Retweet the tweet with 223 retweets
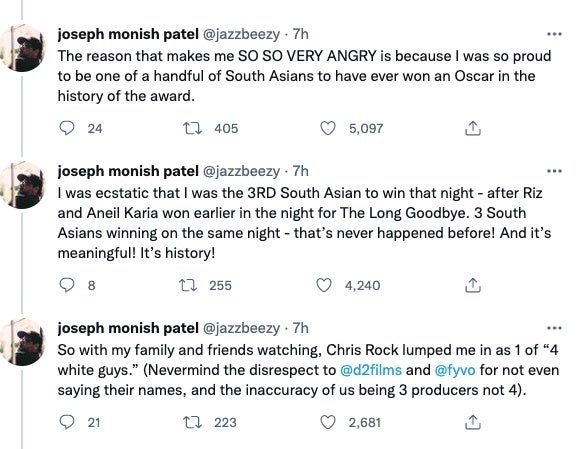The width and height of the screenshot is (577, 449). click(192, 422)
